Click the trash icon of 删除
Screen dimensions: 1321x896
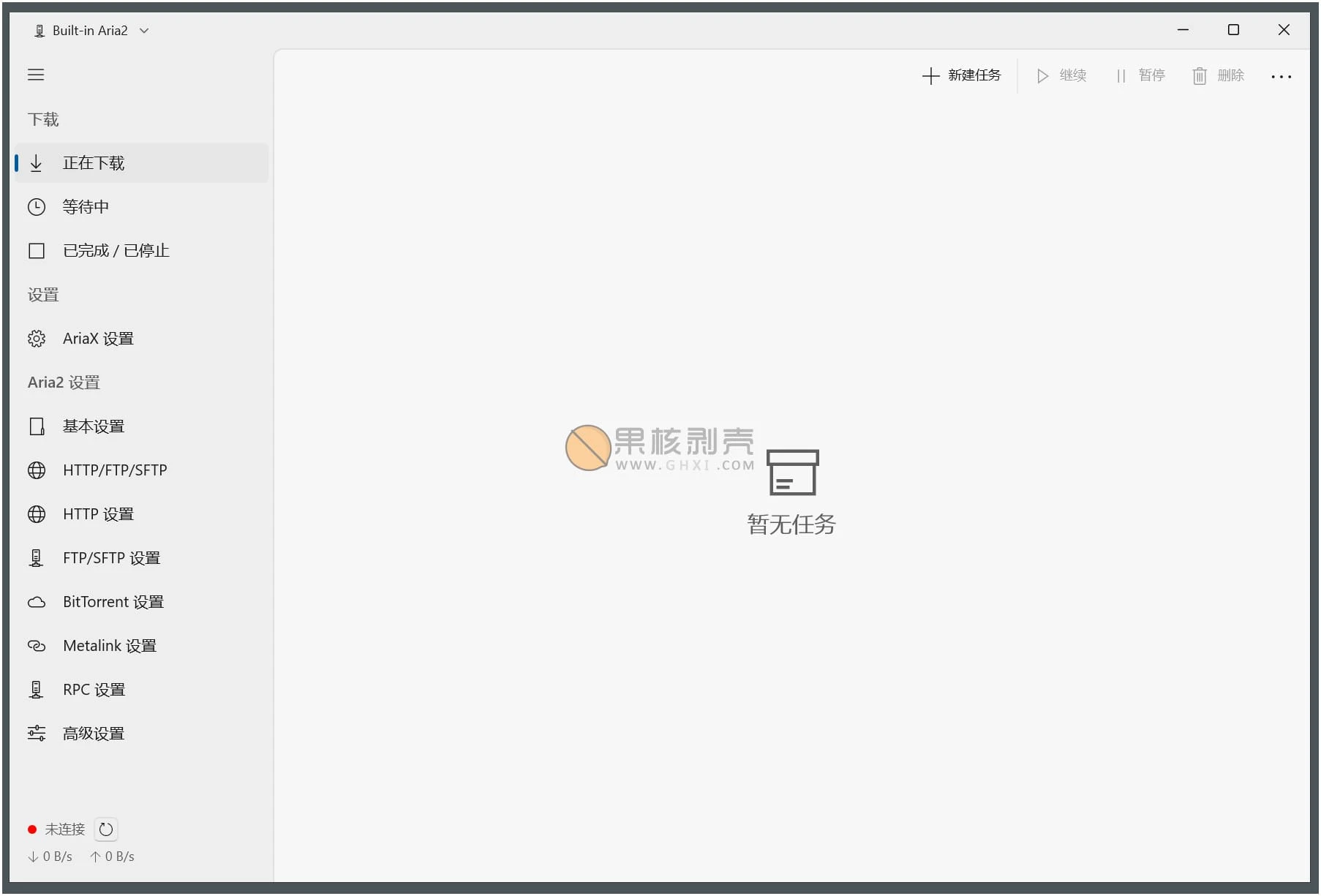pyautogui.click(x=1200, y=76)
